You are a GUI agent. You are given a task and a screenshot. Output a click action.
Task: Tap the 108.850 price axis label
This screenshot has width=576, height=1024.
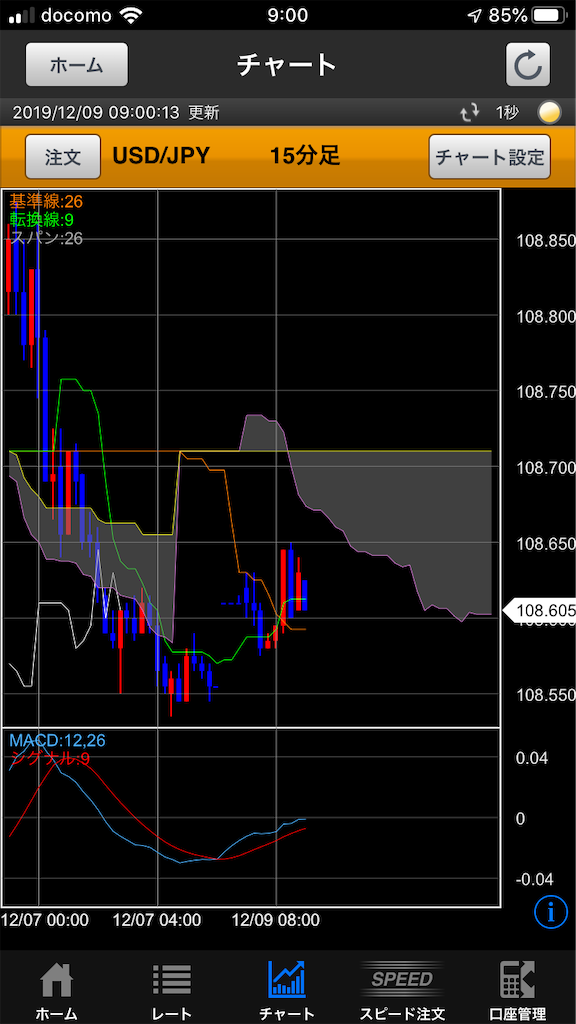click(x=545, y=240)
